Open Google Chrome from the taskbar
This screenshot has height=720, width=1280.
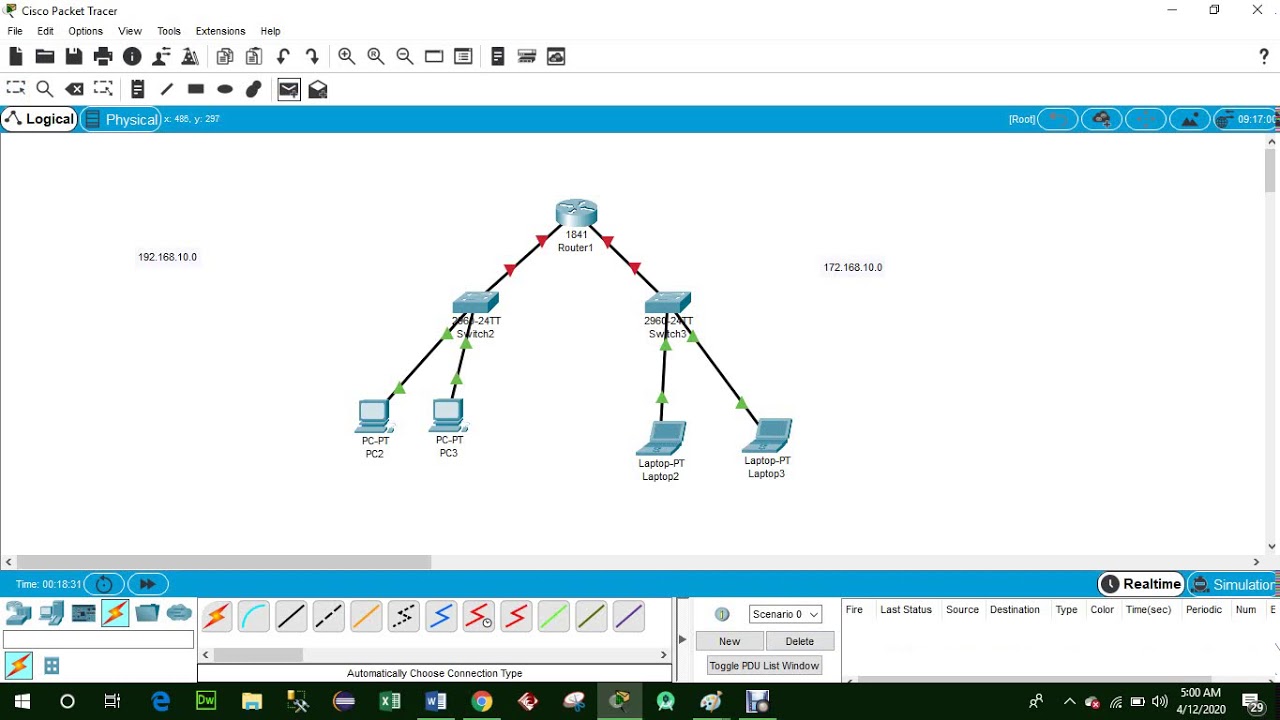(x=481, y=701)
